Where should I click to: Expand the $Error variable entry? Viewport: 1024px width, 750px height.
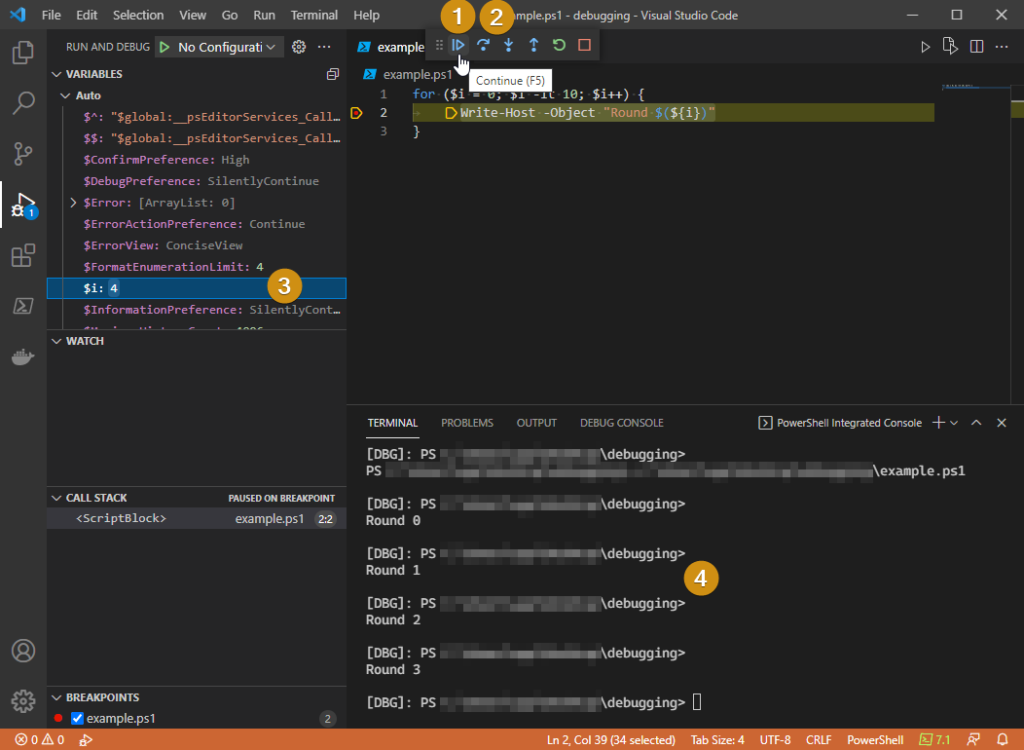click(71, 202)
